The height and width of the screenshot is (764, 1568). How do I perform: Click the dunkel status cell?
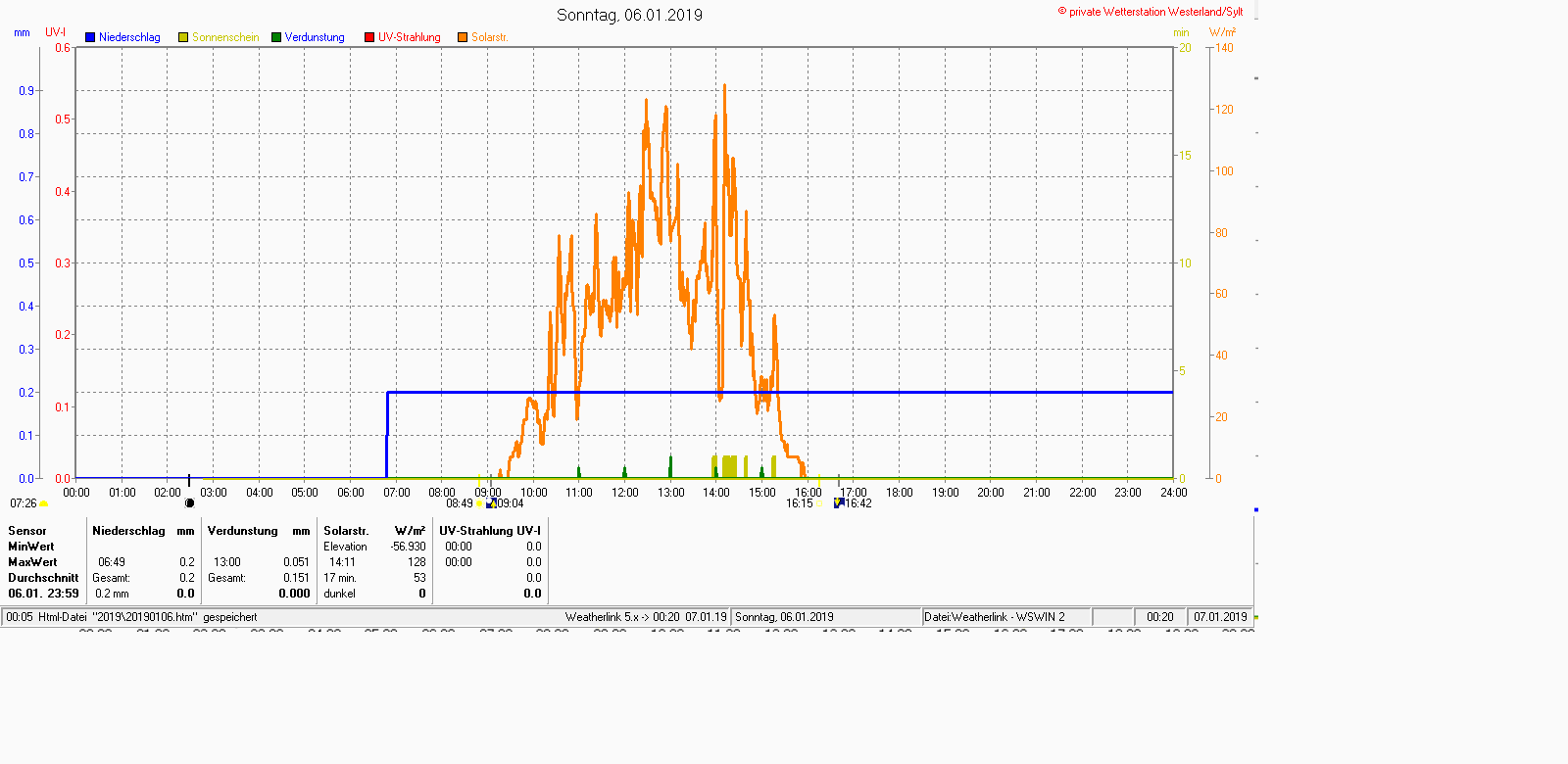340,594
